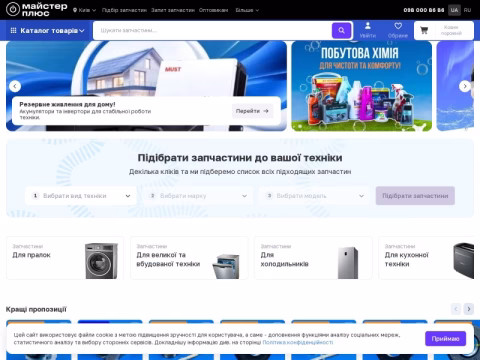Open the Для холодильників parts category
This screenshot has height=360, width=480.
pyautogui.click(x=313, y=258)
